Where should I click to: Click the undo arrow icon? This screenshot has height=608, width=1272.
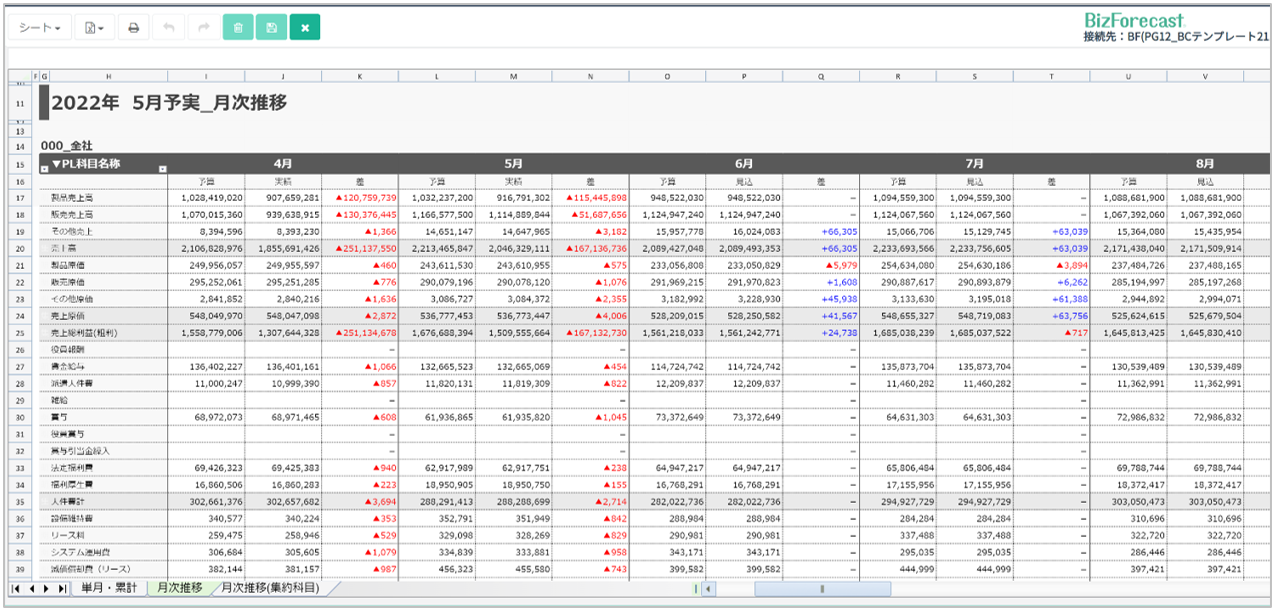(168, 28)
